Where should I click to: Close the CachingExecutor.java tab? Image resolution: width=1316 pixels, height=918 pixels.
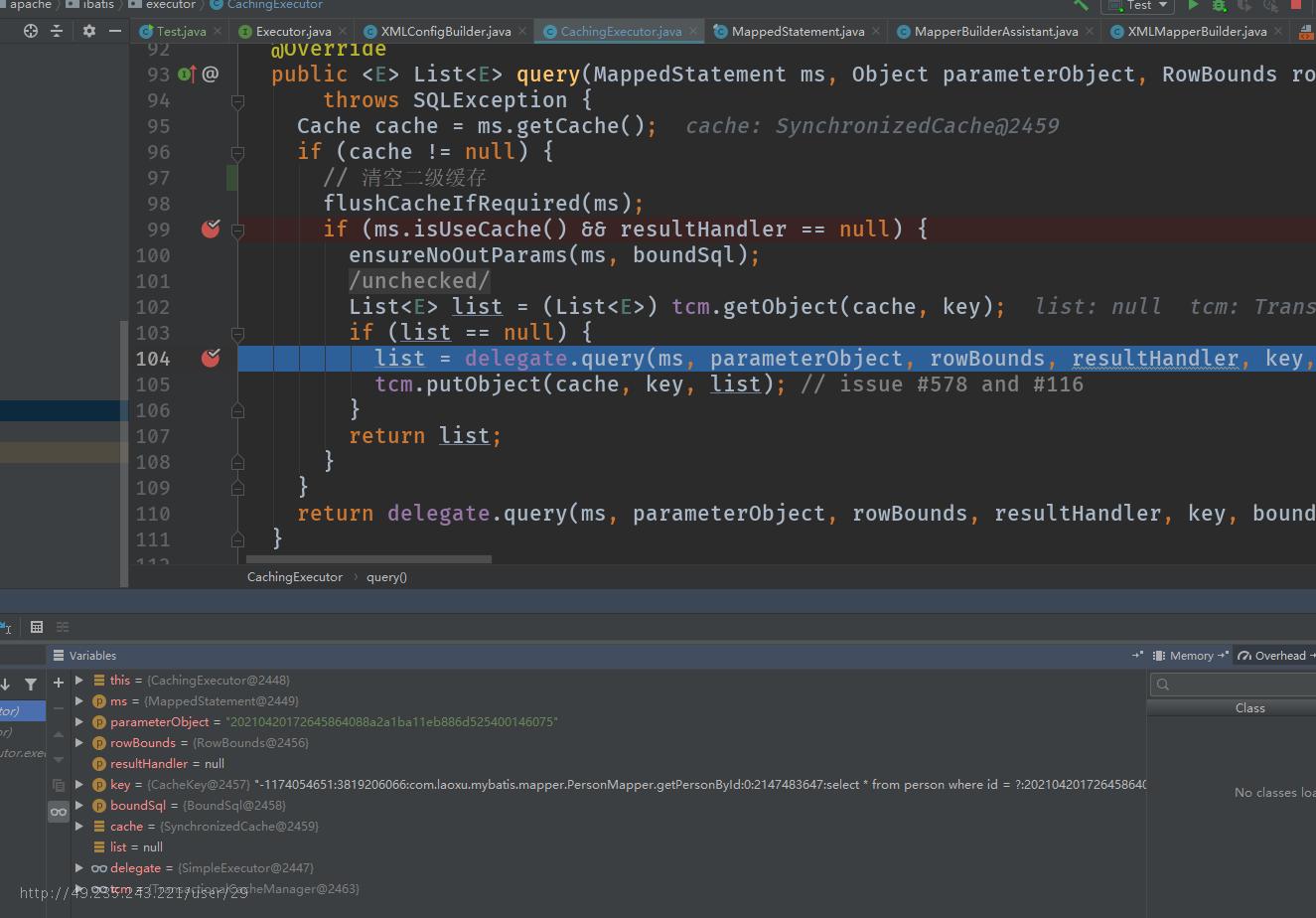(x=693, y=31)
